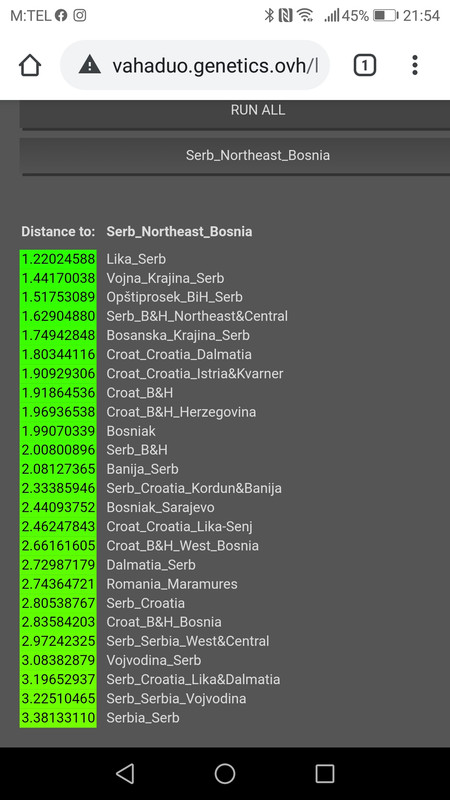This screenshot has width=450, height=800.
Task: Select the Croat_B&H_Herzegovina label
Action: pyautogui.click(x=181, y=412)
